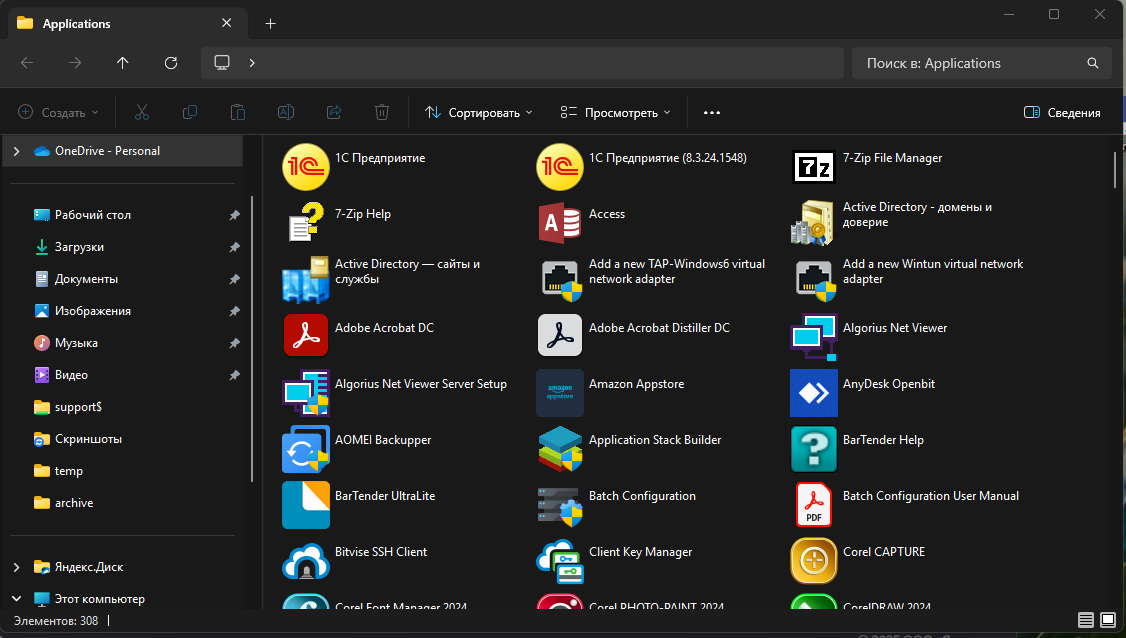Go up one folder level
The image size is (1126, 638).
click(123, 63)
